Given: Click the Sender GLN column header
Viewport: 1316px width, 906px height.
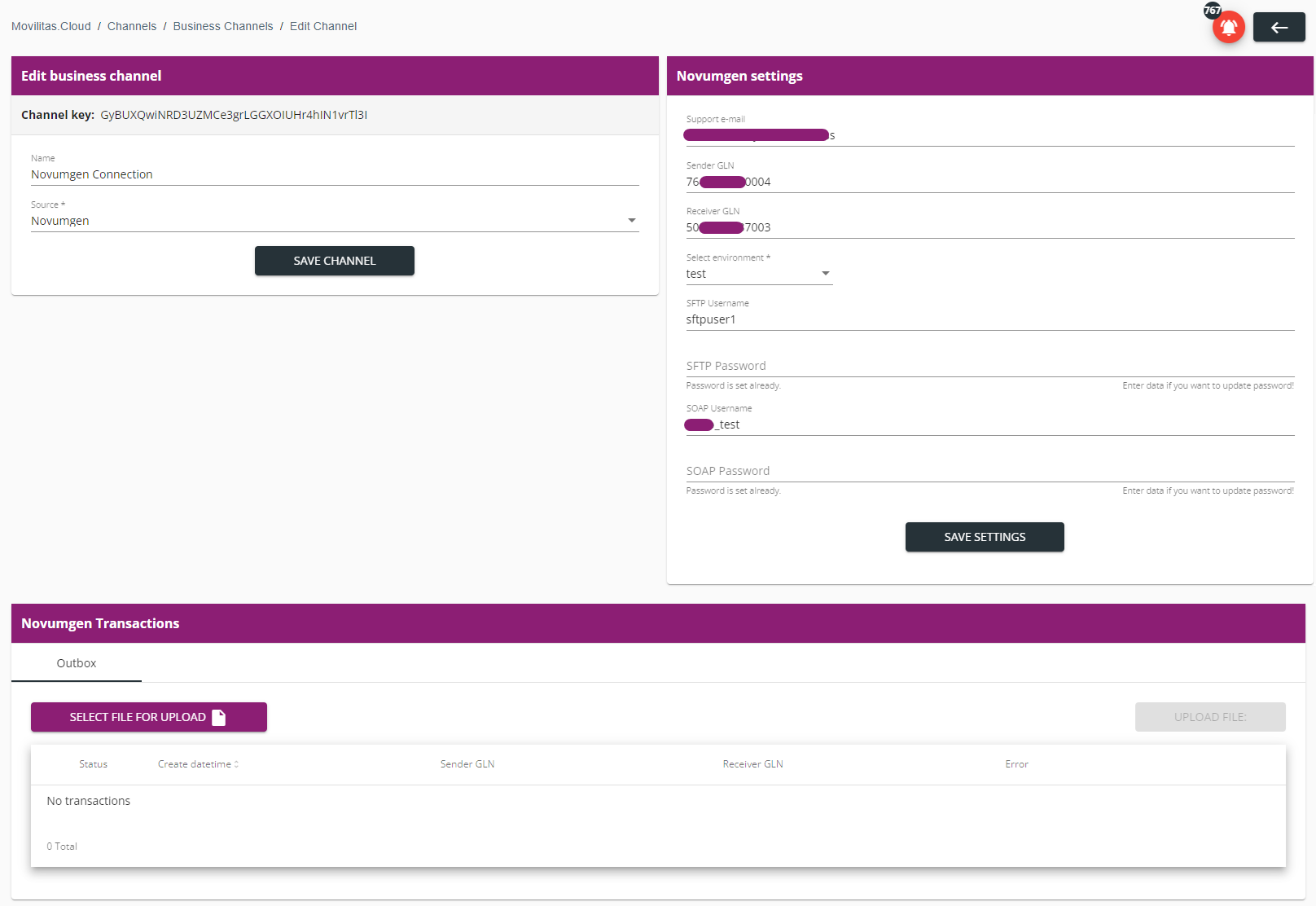Looking at the screenshot, I should pos(467,764).
